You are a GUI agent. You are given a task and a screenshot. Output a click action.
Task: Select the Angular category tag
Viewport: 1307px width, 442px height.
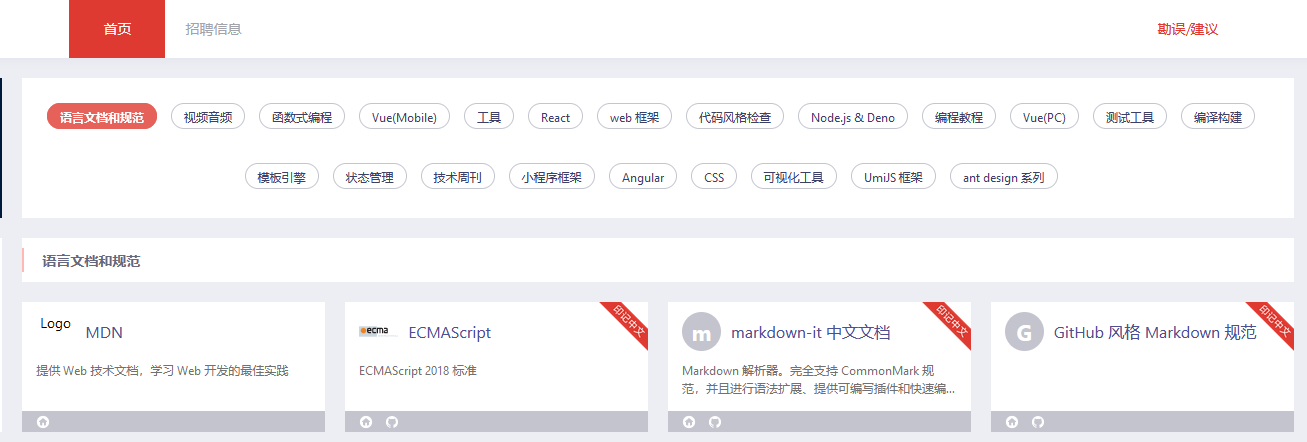coord(643,177)
